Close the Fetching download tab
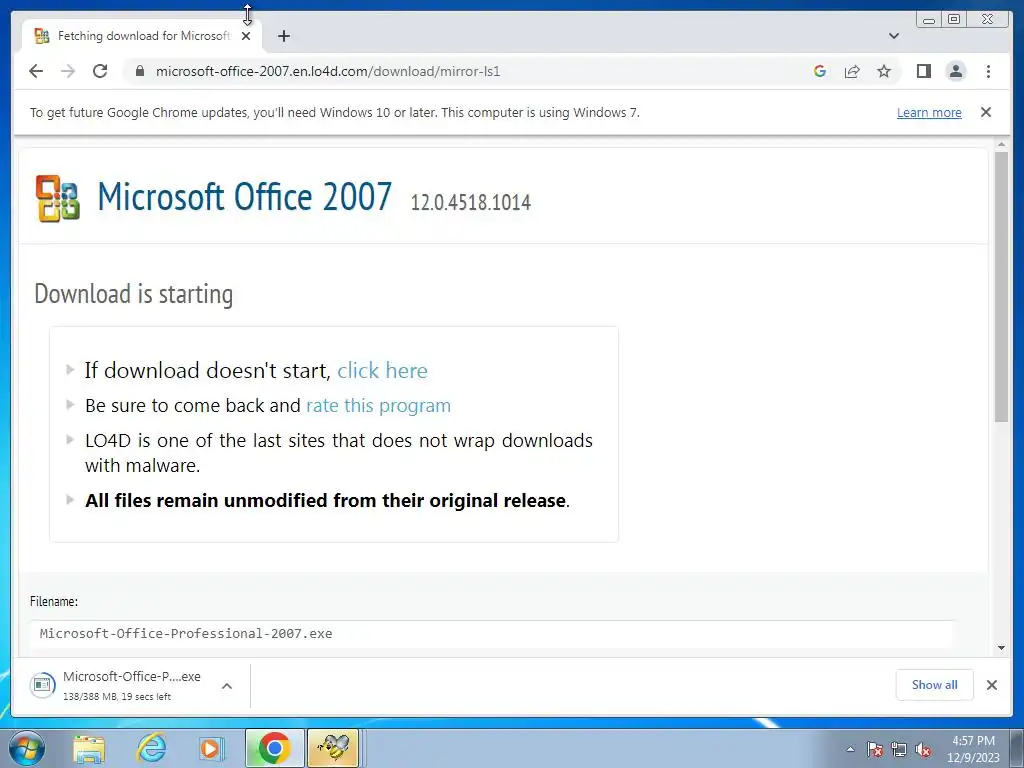Screen dimensions: 1024x768 pos(246,36)
